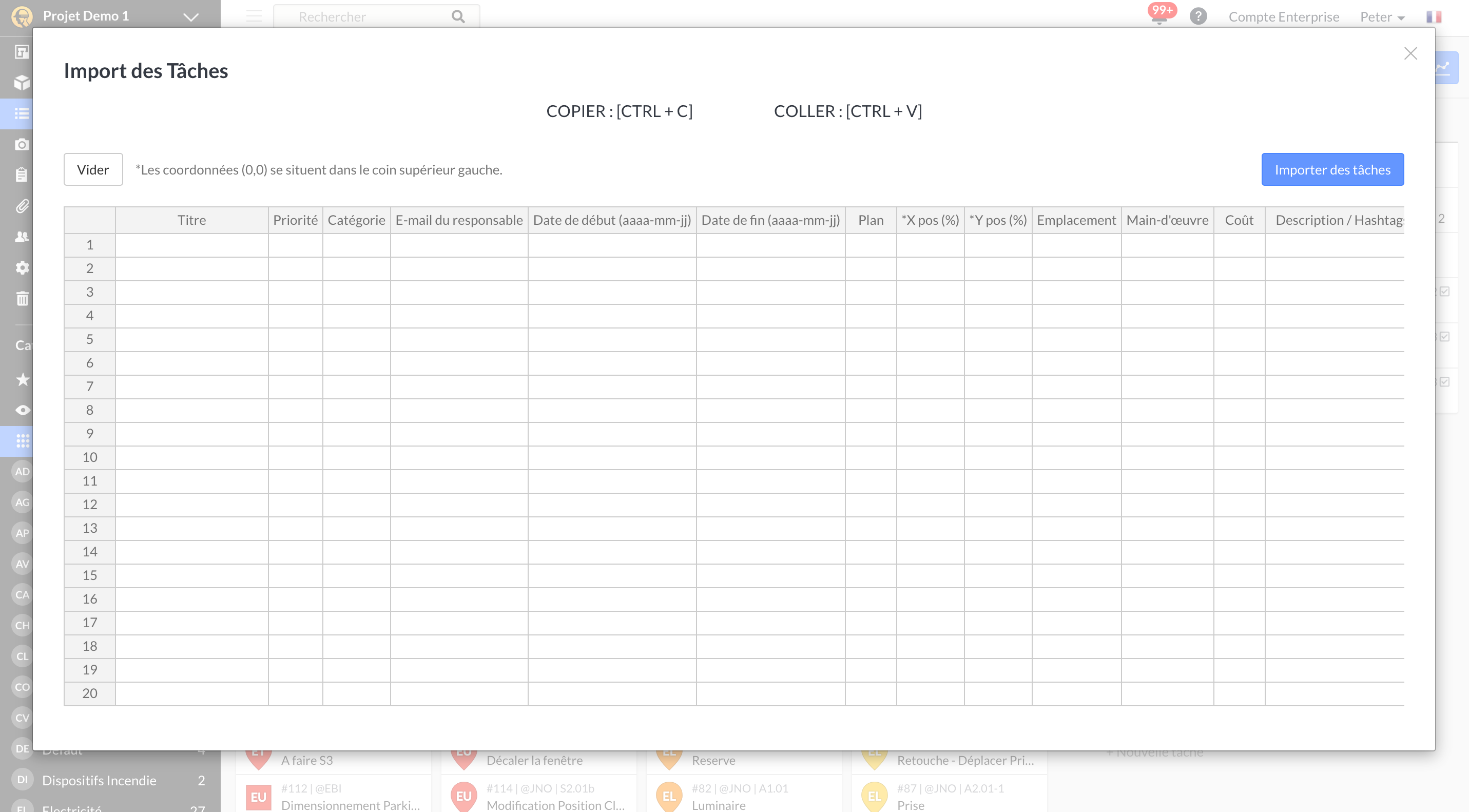Select the Catégorie column header

356,220
